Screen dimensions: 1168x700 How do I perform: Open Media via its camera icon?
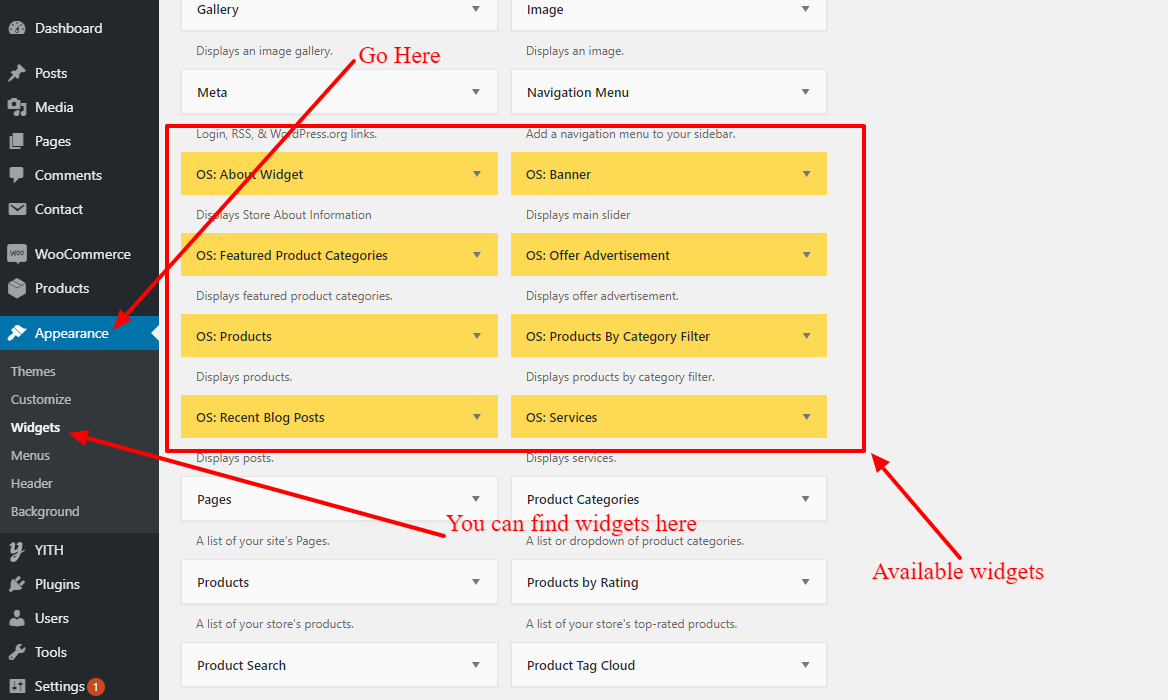(17, 107)
